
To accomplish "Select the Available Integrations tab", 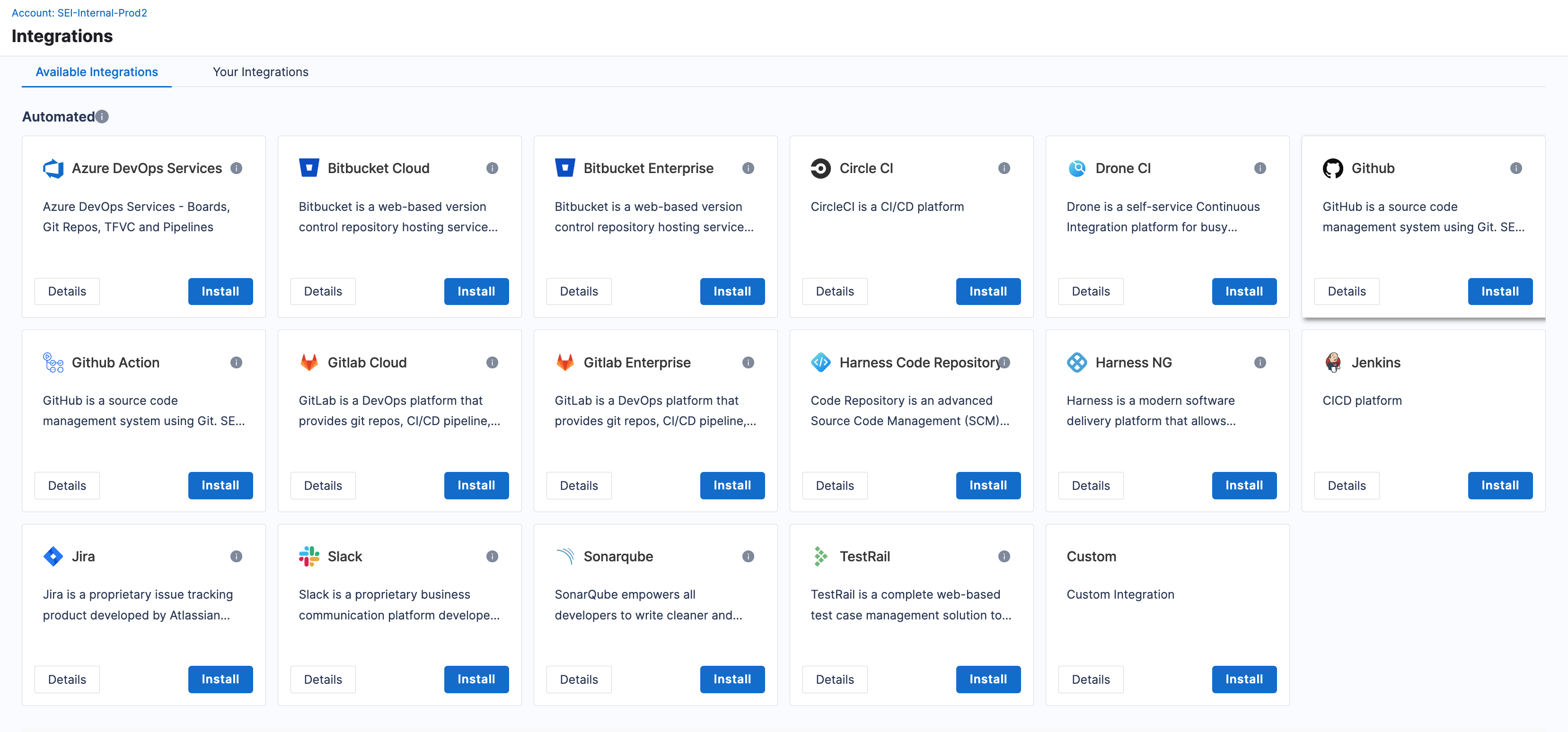I will pos(97,72).
